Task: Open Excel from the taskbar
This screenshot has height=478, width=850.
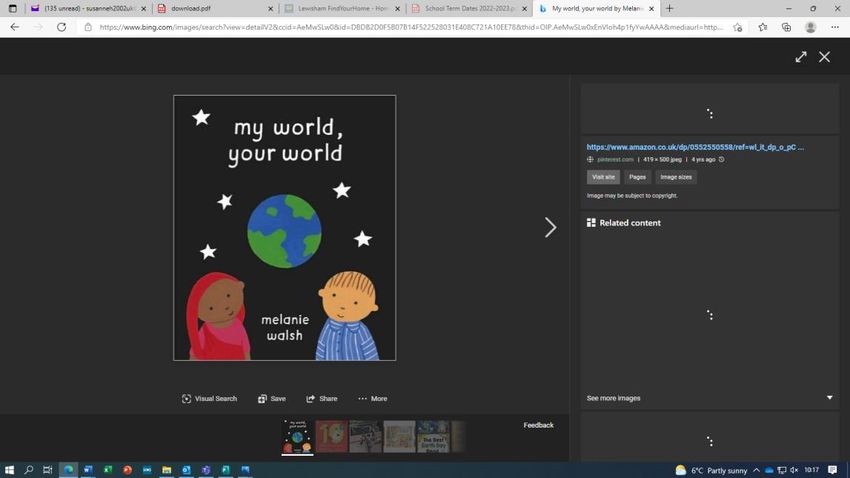Action: pyautogui.click(x=107, y=470)
